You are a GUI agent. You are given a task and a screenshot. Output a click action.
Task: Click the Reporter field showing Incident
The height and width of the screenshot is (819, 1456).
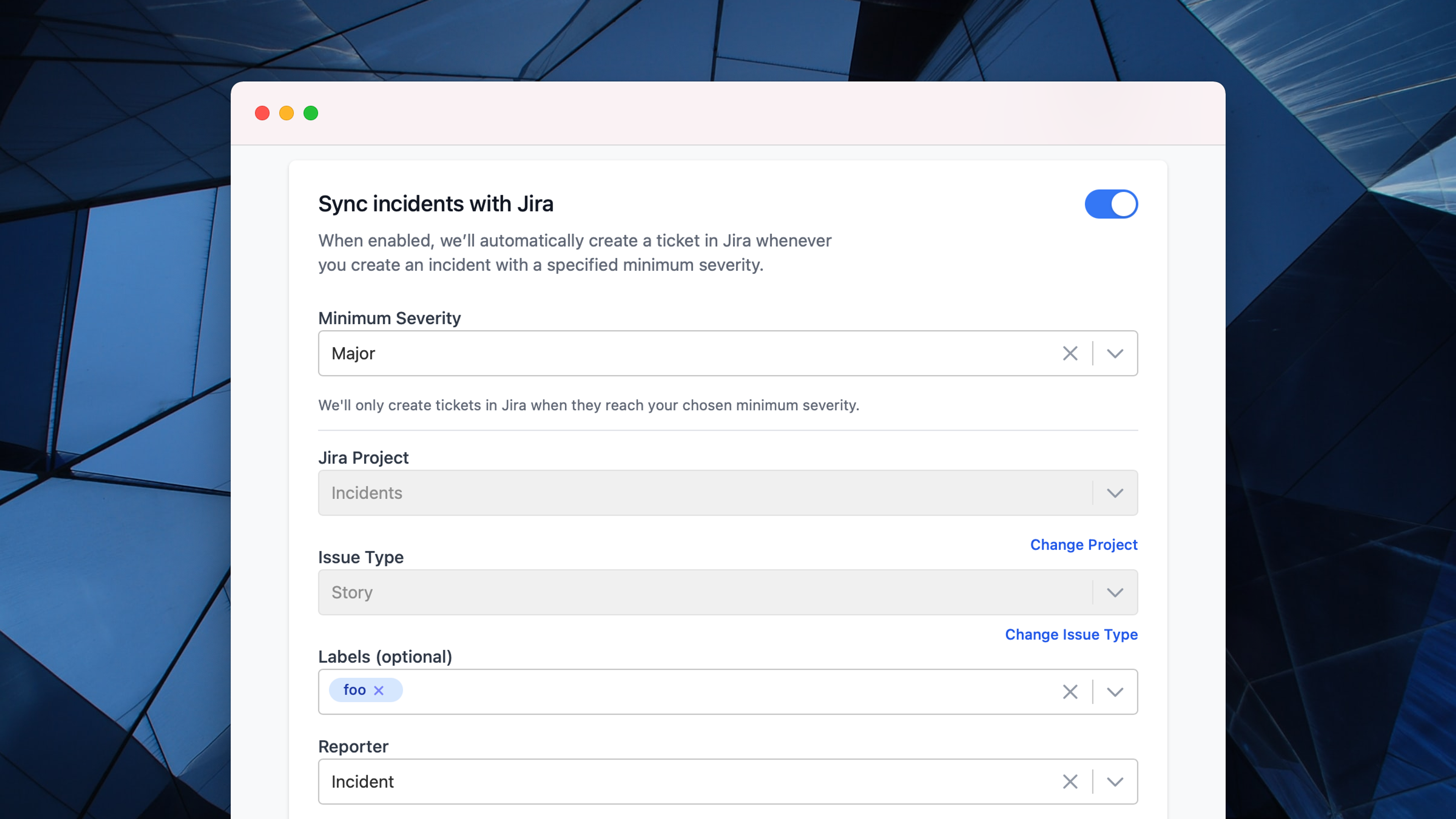(x=728, y=782)
